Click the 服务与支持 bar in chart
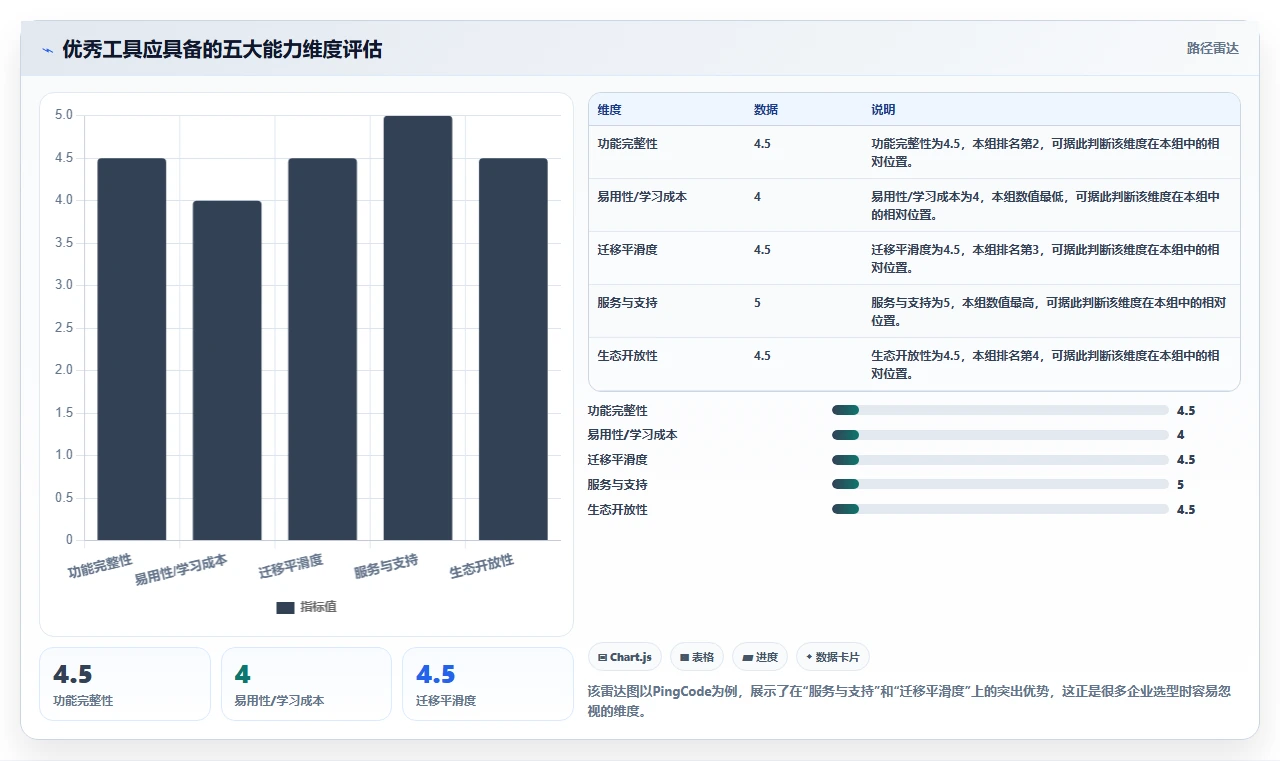The width and height of the screenshot is (1280, 761). pos(418,328)
